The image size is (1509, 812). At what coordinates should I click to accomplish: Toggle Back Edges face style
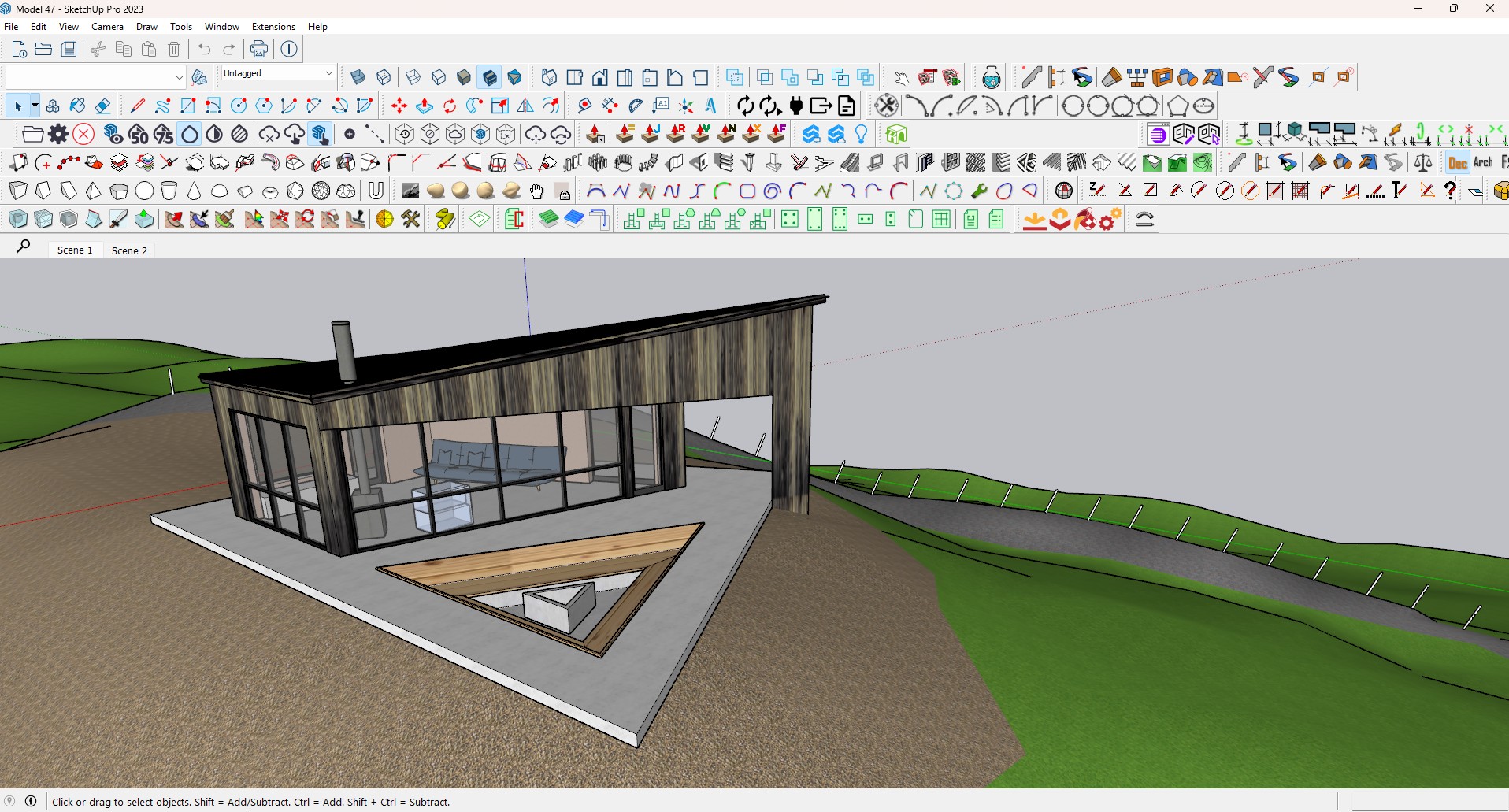[384, 77]
